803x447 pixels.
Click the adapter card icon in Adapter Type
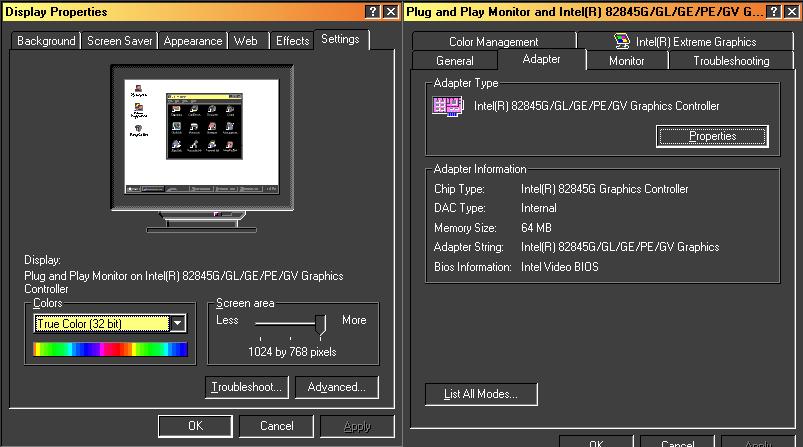448,106
